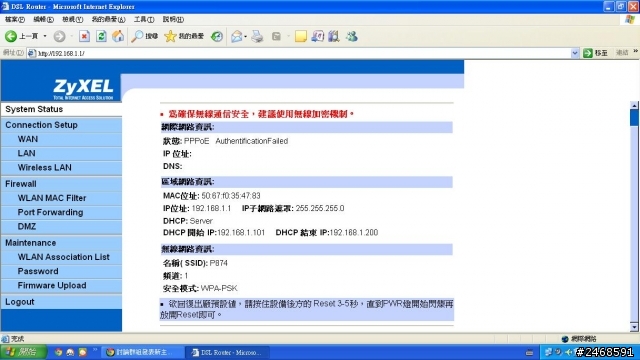Image resolution: width=640 pixels, height=360 pixels.
Task: Click the Refresh page icon
Action: (101, 36)
